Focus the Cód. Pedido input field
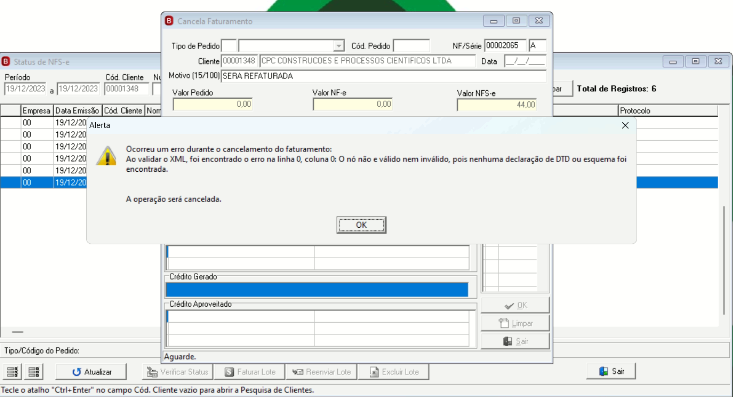Screen dimensions: 733x397 411,46
